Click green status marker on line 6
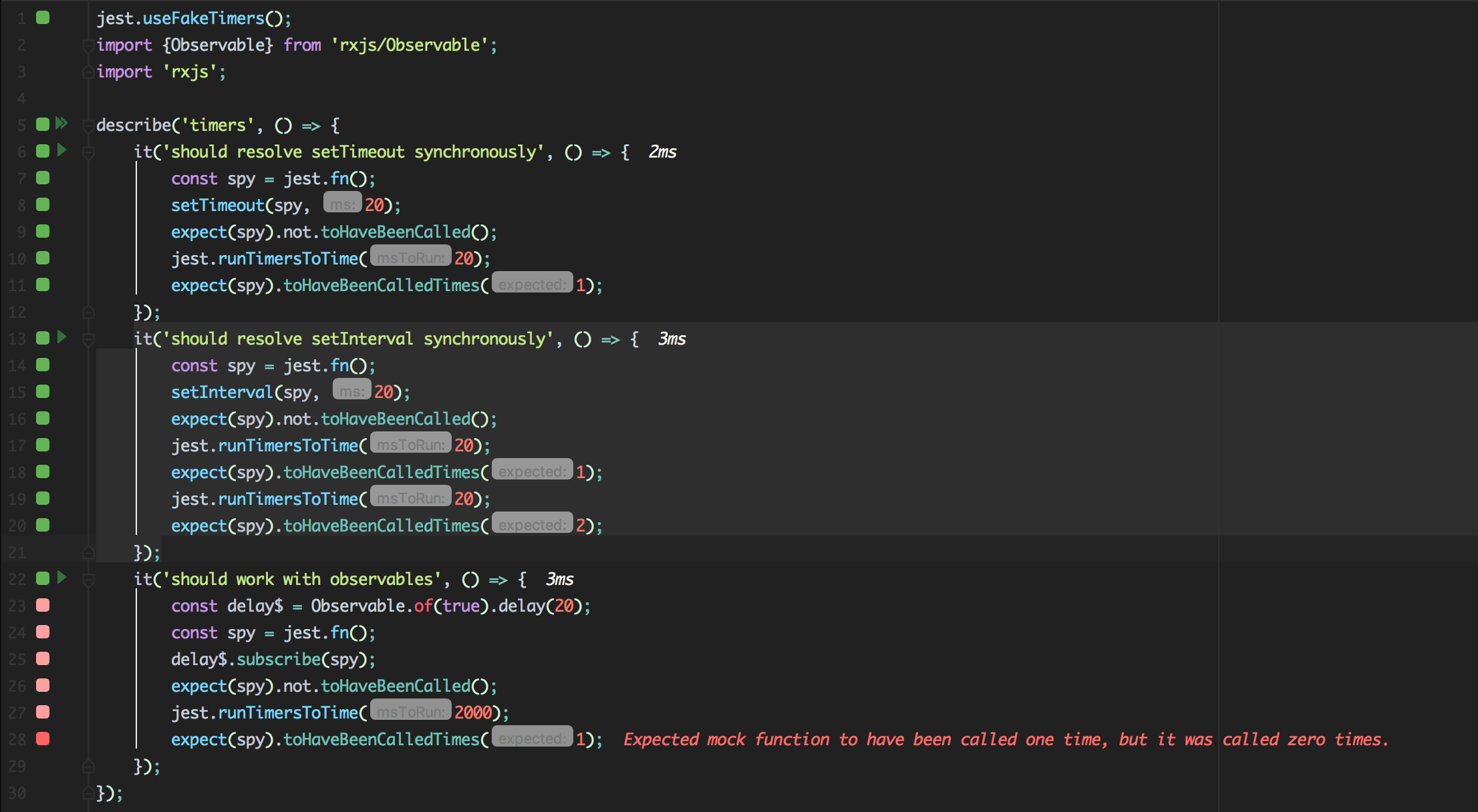This screenshot has width=1478, height=812. [43, 151]
